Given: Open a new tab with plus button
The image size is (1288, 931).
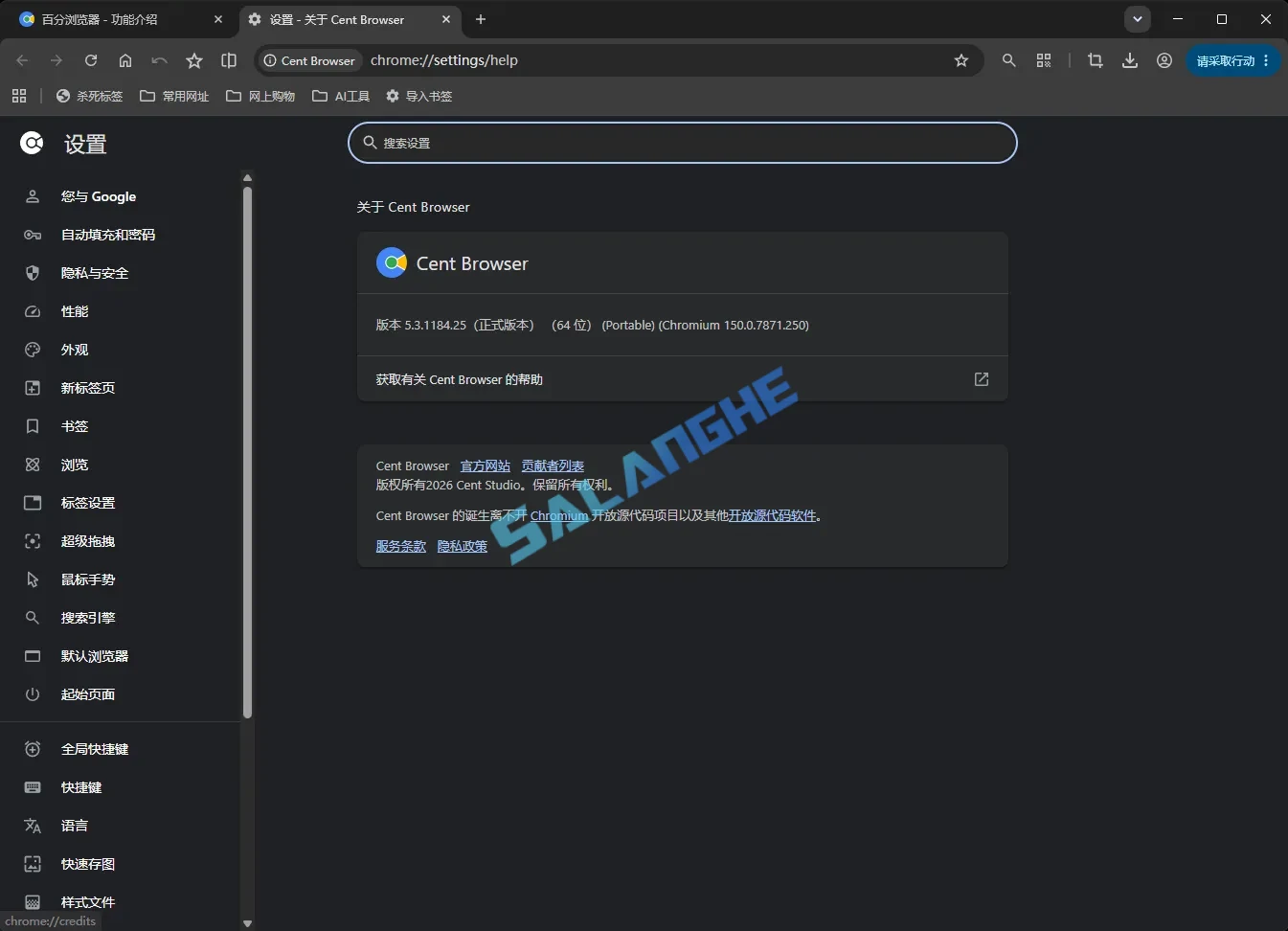Looking at the screenshot, I should [x=481, y=19].
